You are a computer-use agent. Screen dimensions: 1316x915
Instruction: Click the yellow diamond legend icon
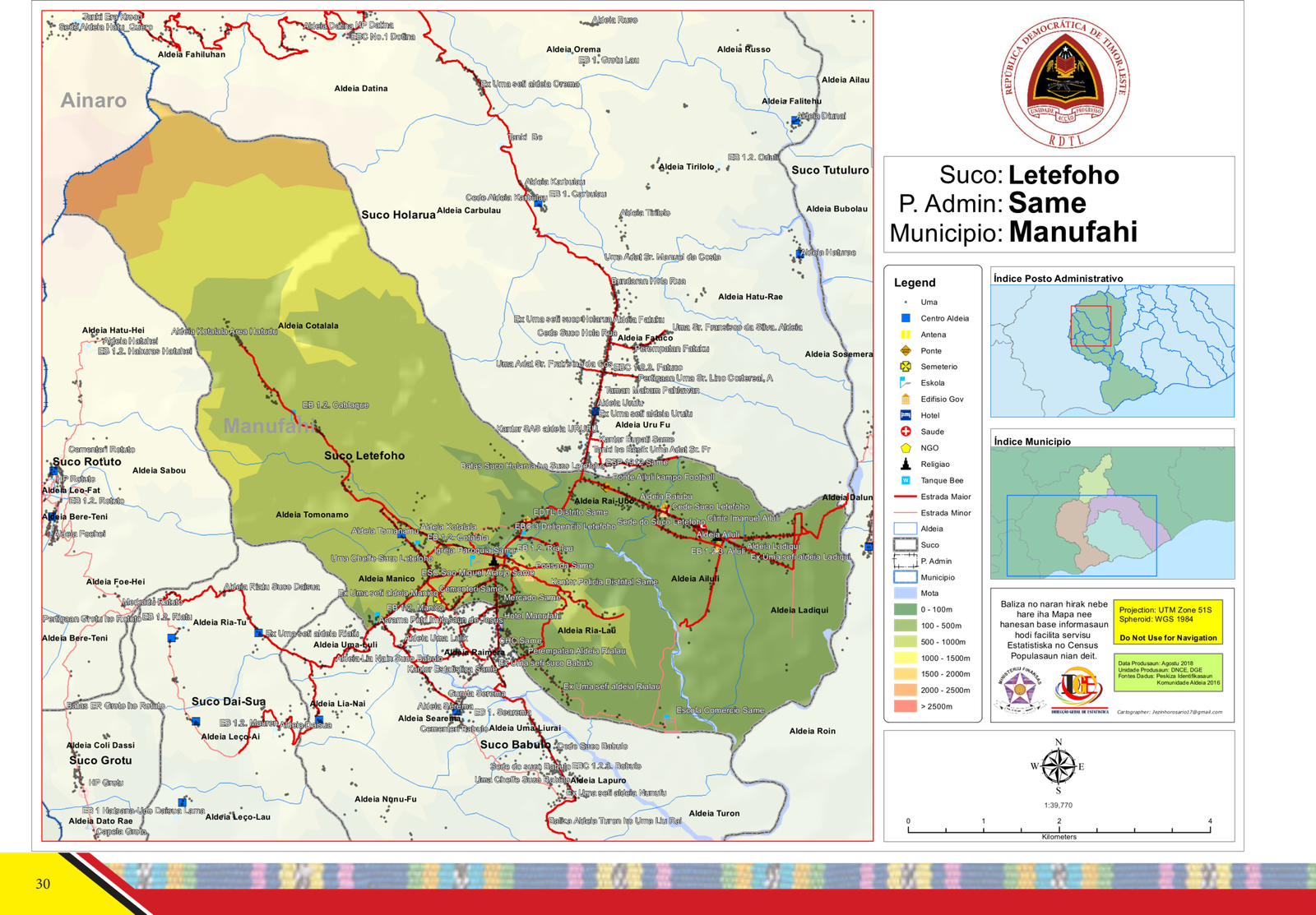tap(906, 350)
